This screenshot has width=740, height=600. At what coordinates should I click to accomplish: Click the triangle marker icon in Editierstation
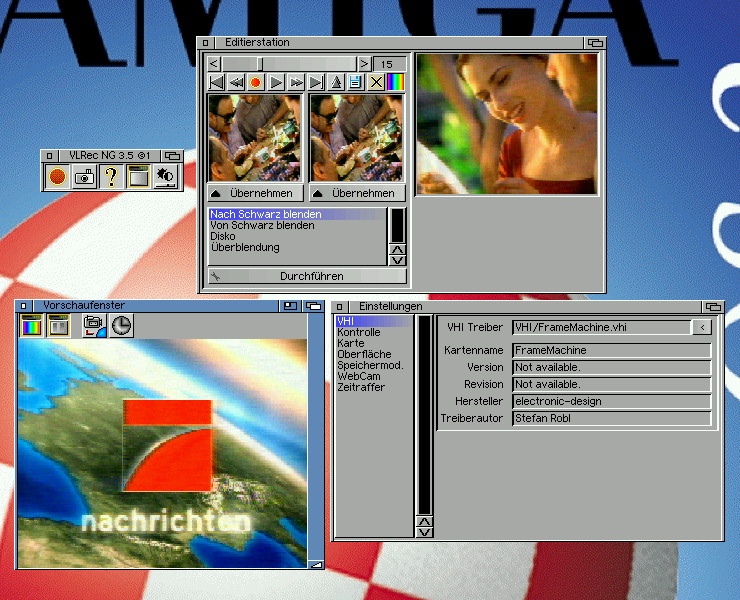coord(336,83)
